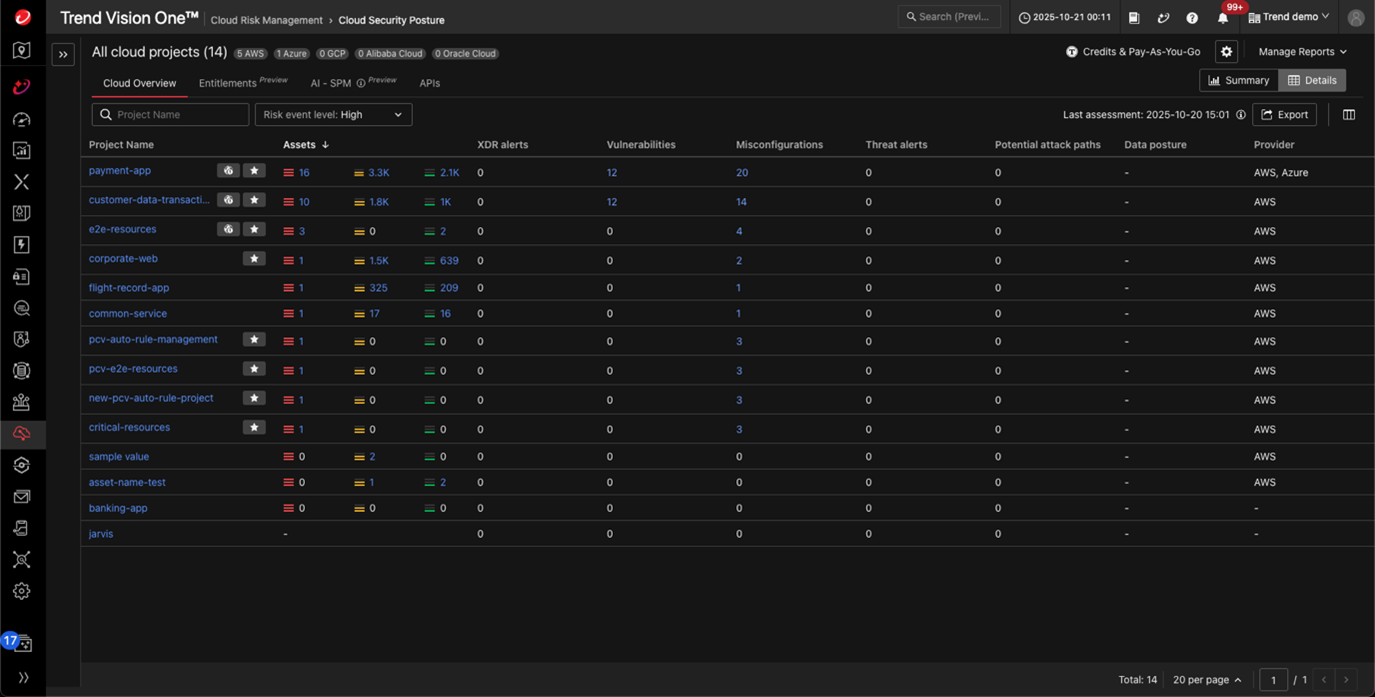Click the envelope icon in the left sidebar

[x=22, y=497]
